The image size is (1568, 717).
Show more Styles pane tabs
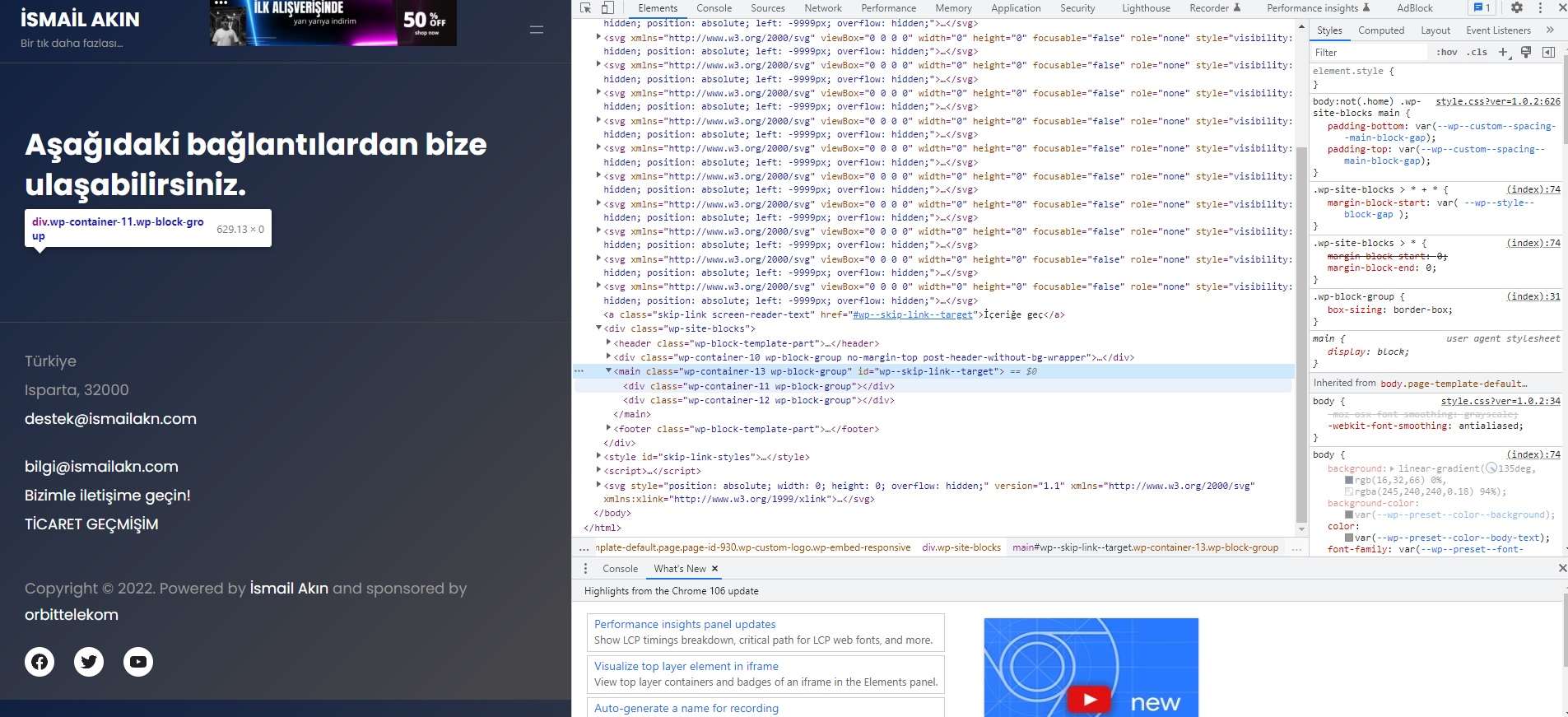(1550, 30)
